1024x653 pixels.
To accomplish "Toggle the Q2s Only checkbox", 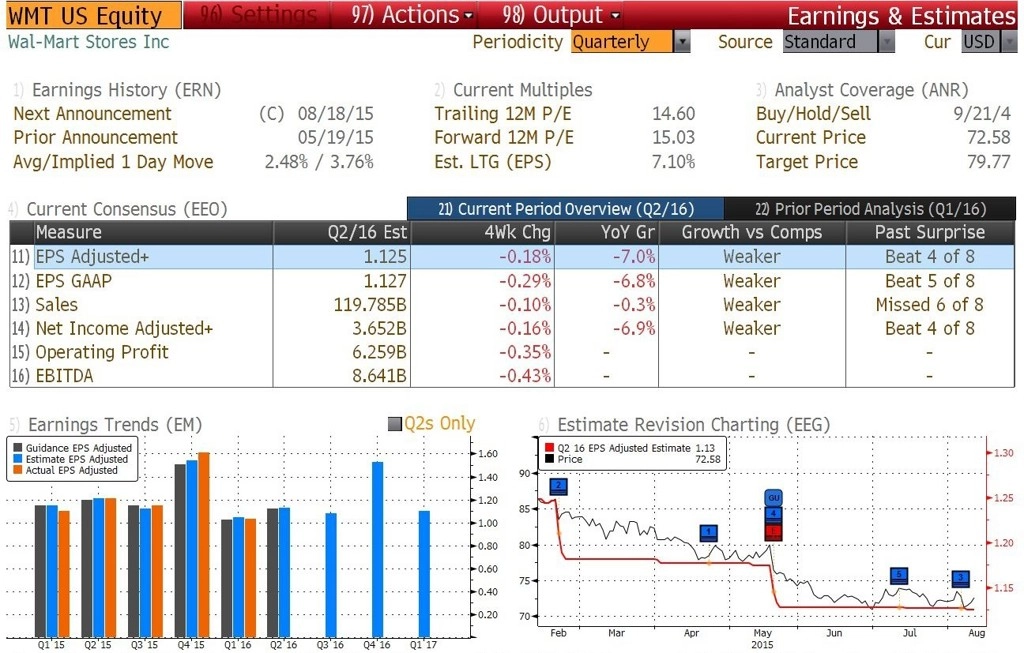I will [x=394, y=424].
